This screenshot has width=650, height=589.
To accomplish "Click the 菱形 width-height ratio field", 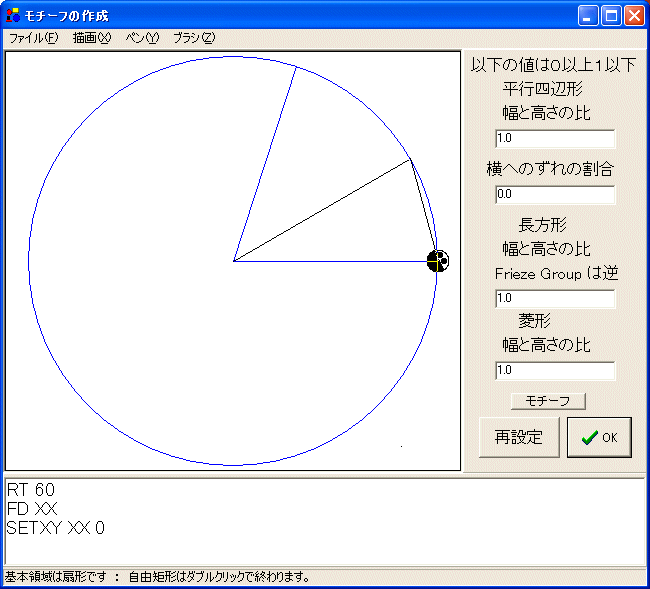I will pos(555,371).
